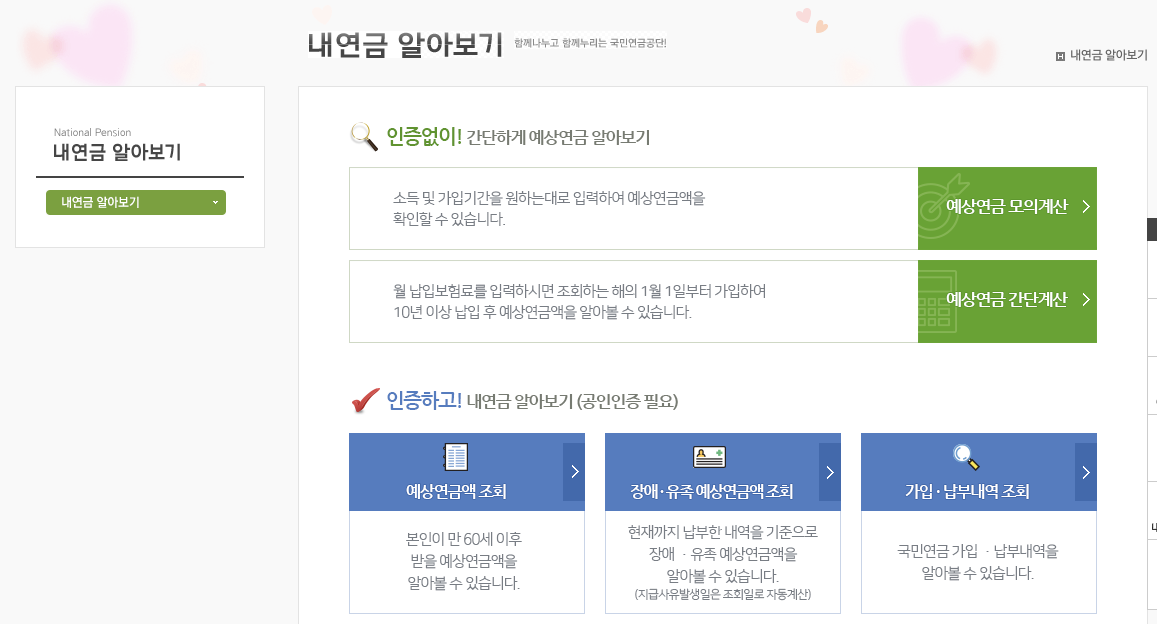Click the 예상연금 간단계산 green button

1007,301
